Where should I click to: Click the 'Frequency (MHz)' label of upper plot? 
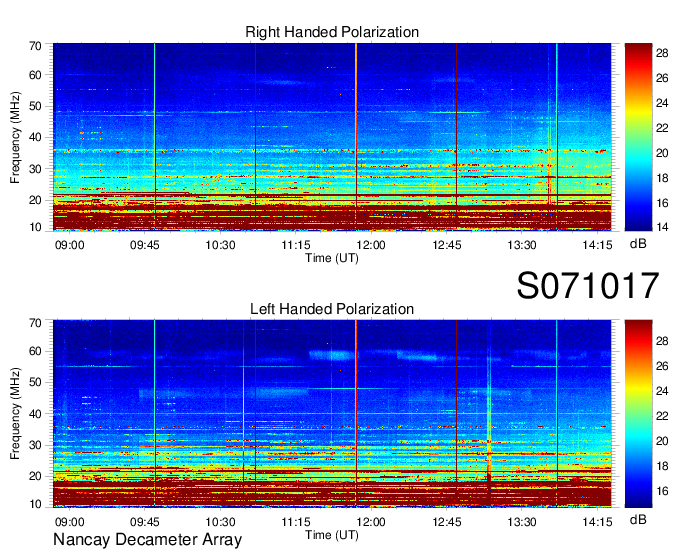pos(15,137)
